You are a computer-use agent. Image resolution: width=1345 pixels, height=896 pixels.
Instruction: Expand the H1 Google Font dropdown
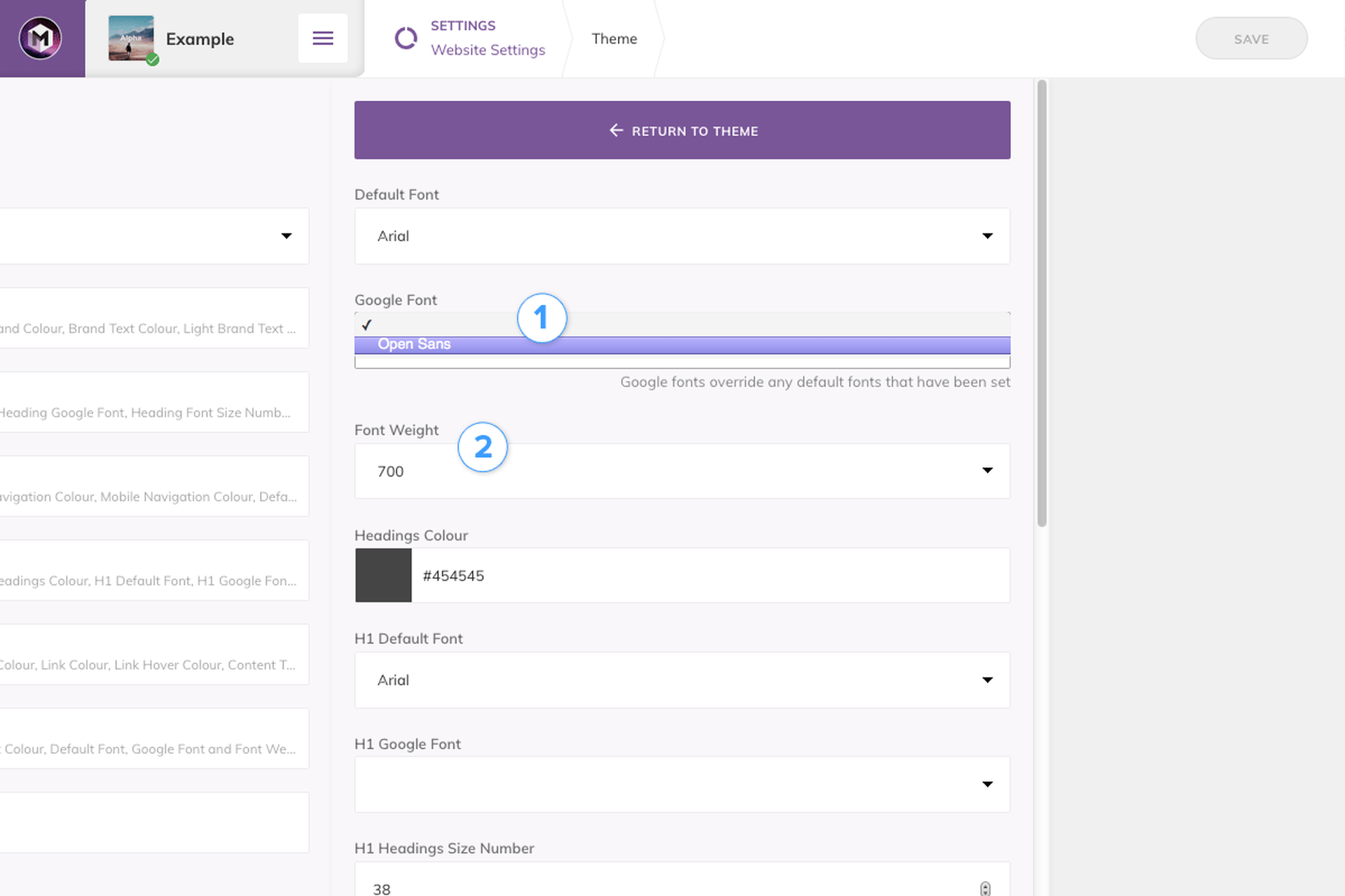click(682, 785)
